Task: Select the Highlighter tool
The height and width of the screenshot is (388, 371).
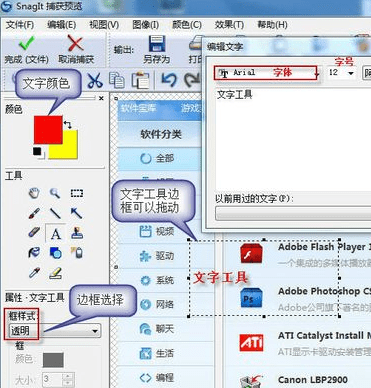Action: coord(56,273)
